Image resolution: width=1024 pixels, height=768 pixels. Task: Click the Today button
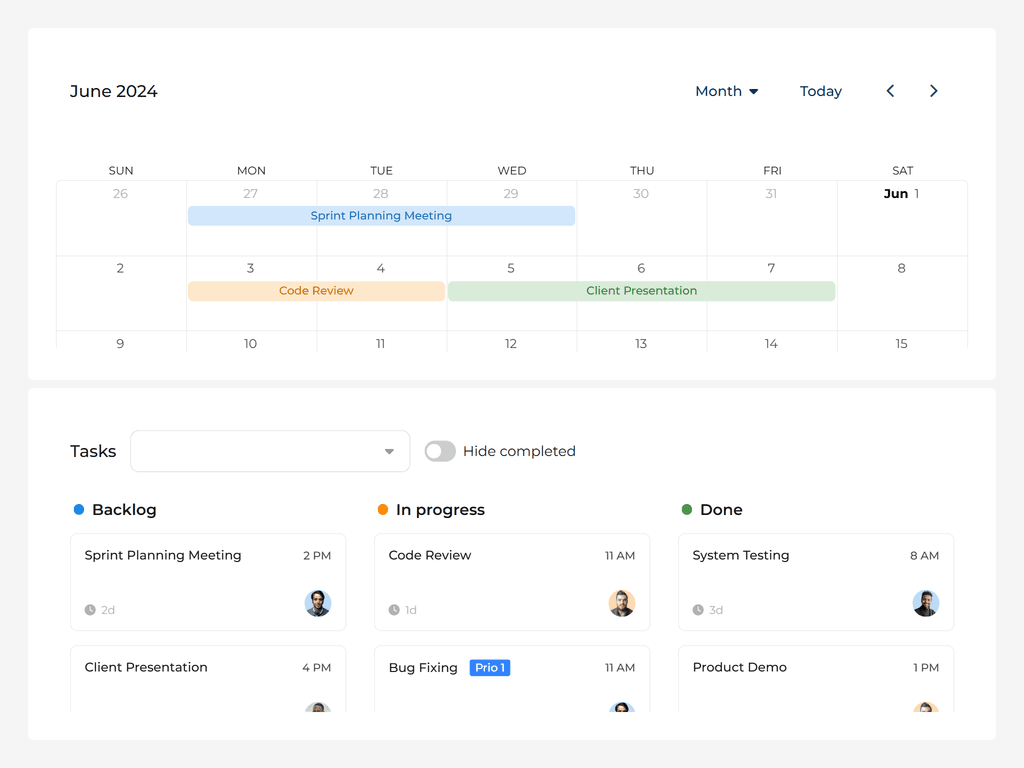[x=820, y=91]
